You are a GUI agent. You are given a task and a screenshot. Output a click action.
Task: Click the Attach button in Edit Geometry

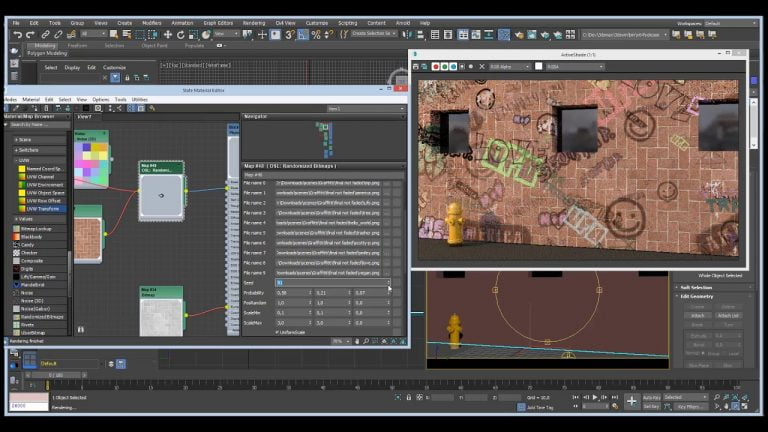tap(697, 316)
